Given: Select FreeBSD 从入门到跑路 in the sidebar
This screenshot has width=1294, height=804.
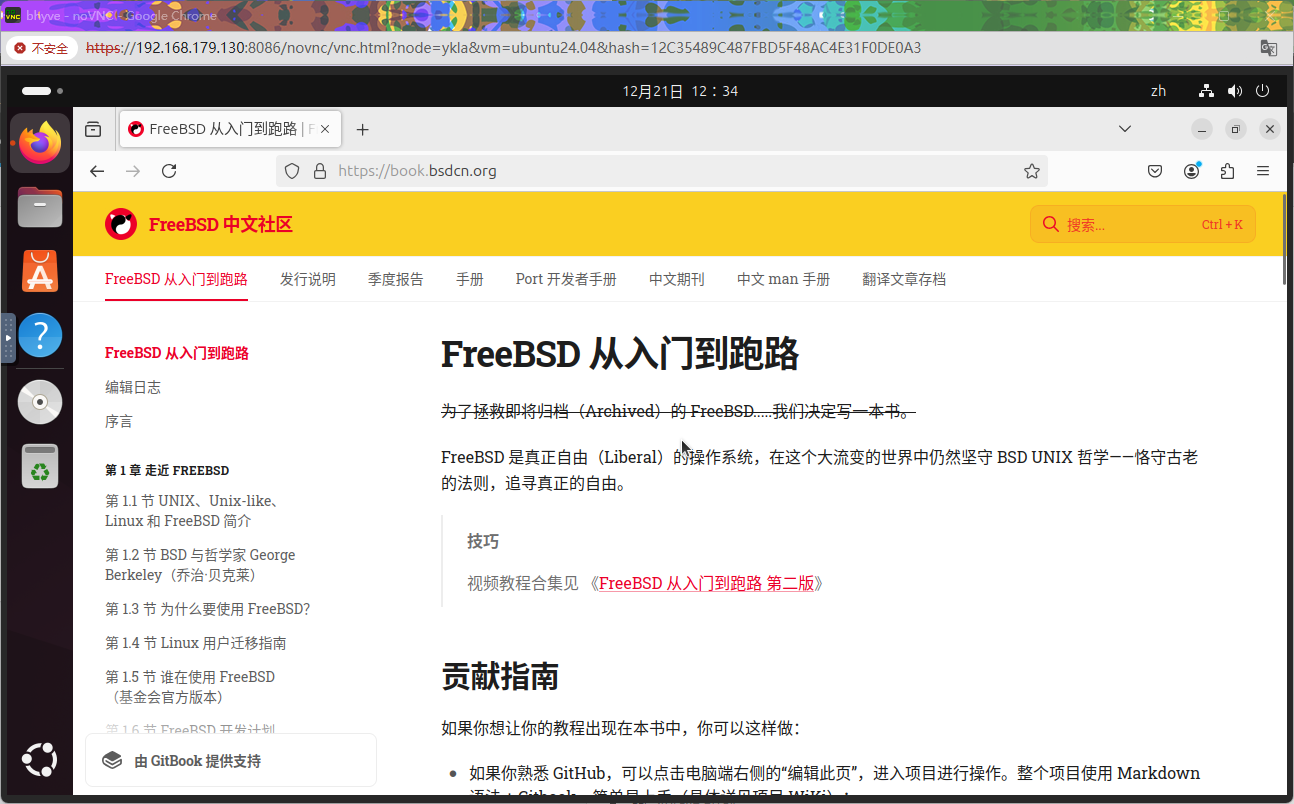Looking at the screenshot, I should tap(177, 353).
